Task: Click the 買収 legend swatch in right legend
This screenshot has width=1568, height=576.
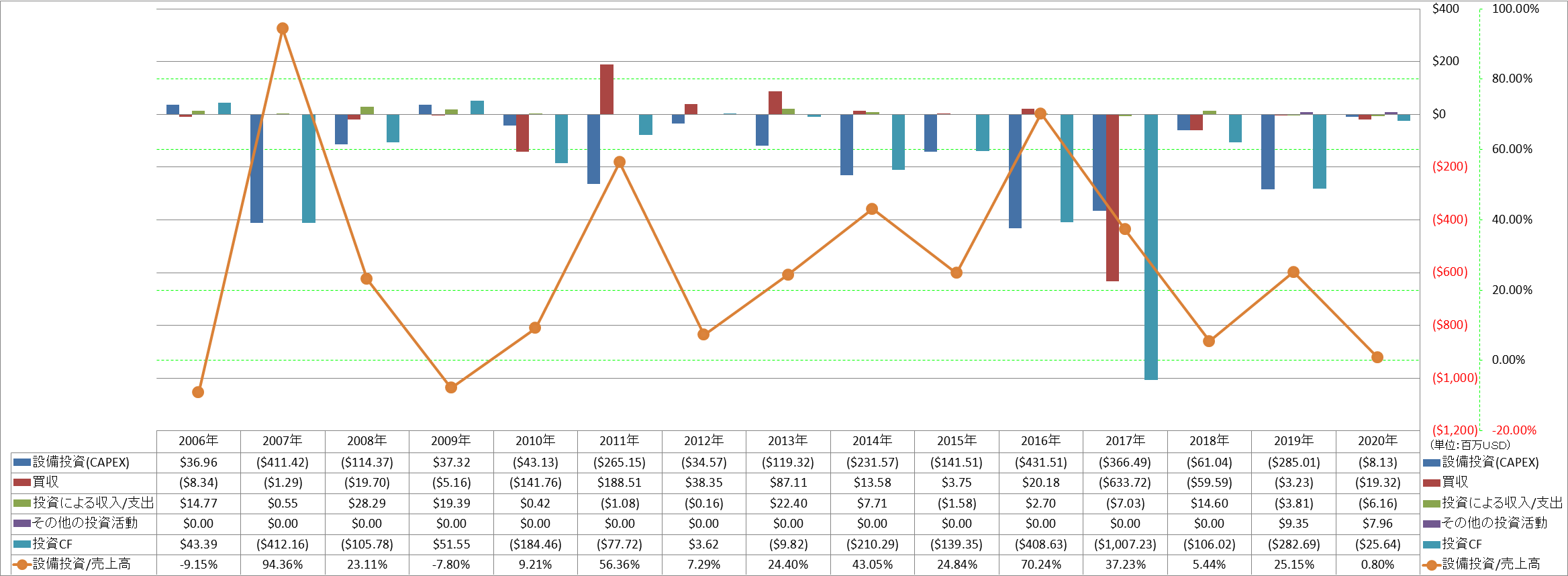Action: (1431, 483)
